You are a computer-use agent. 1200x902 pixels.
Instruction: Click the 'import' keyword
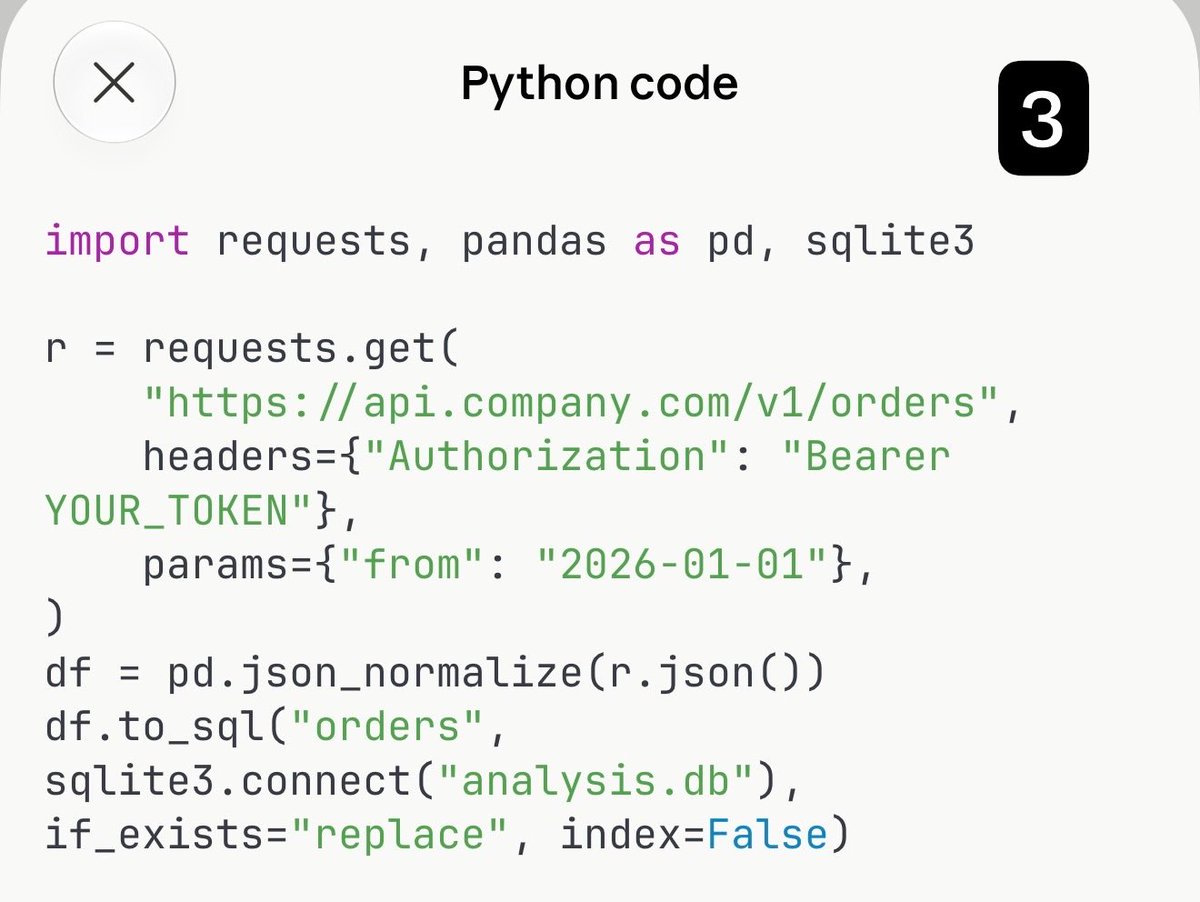[x=117, y=241]
